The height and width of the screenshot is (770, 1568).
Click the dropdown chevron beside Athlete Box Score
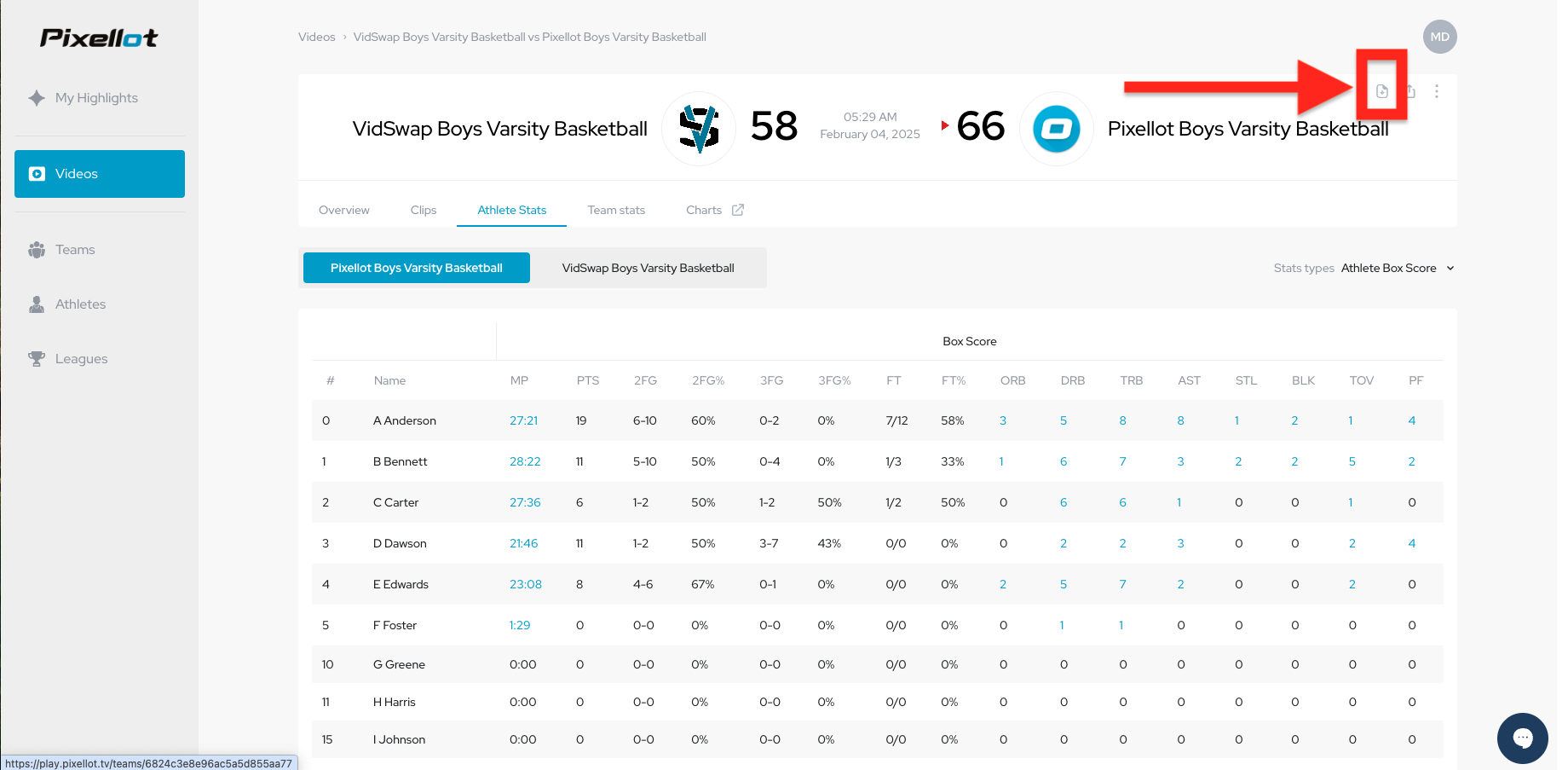point(1450,269)
